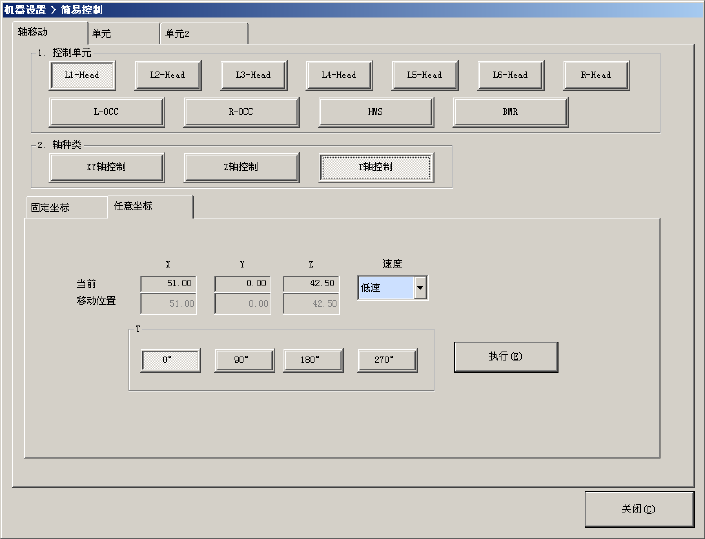Click the current Y field 0.00
705x539 pixels.
pyautogui.click(x=242, y=284)
